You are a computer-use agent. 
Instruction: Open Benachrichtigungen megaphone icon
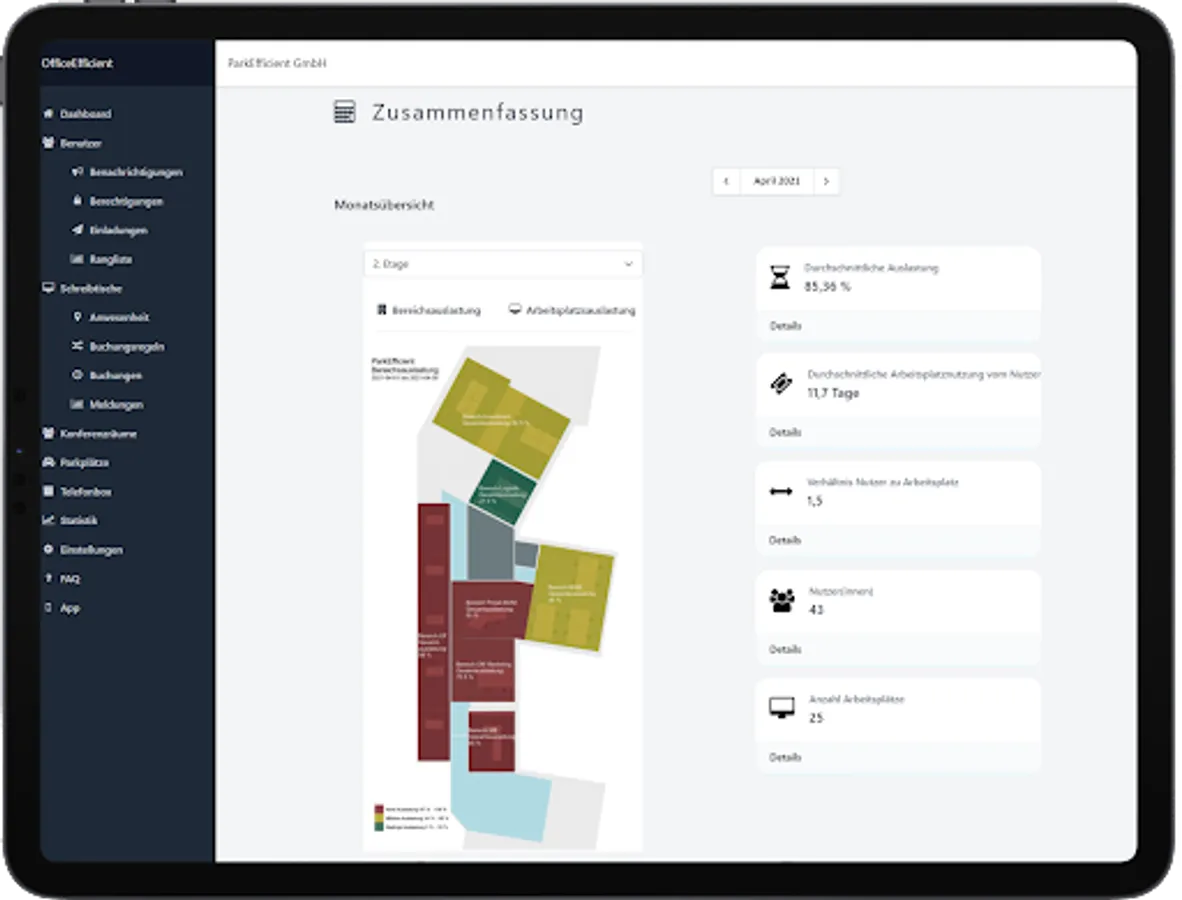(x=77, y=172)
